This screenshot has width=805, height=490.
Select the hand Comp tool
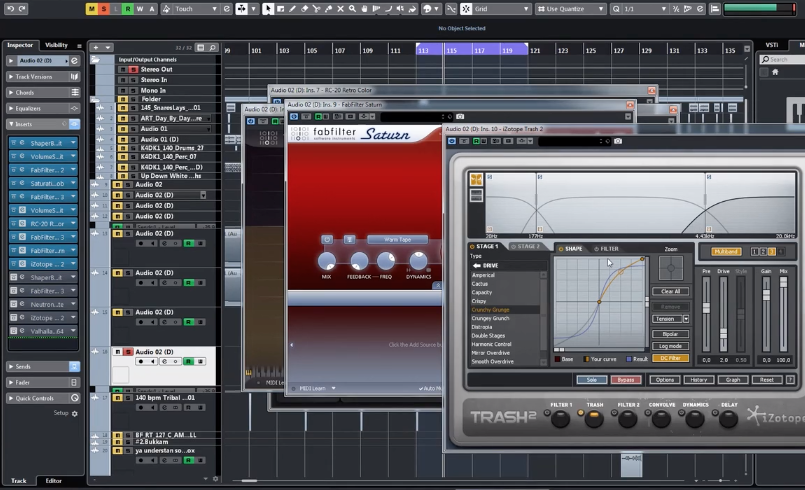click(x=365, y=9)
